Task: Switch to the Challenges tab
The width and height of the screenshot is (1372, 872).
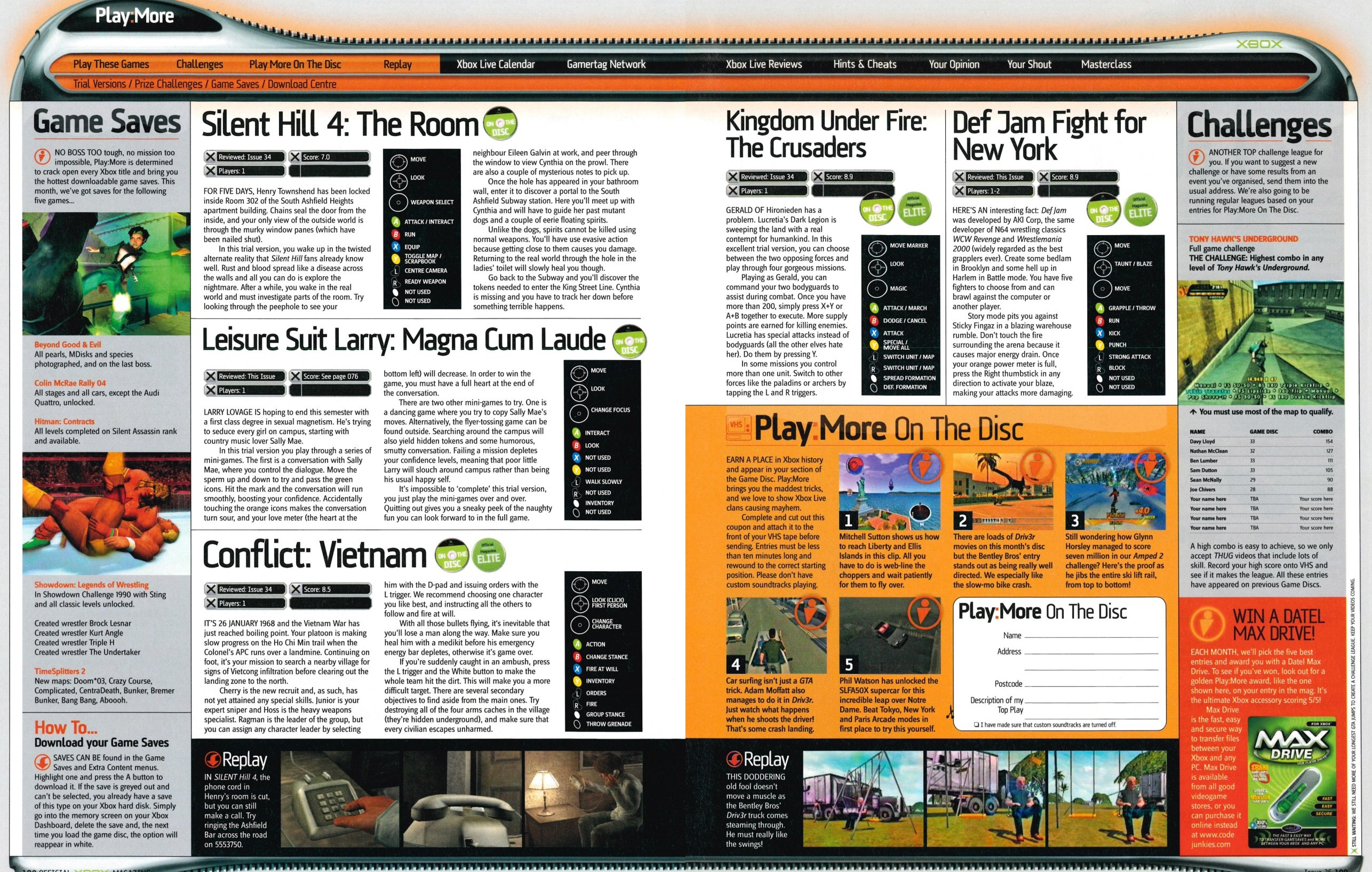Action: pos(200,65)
